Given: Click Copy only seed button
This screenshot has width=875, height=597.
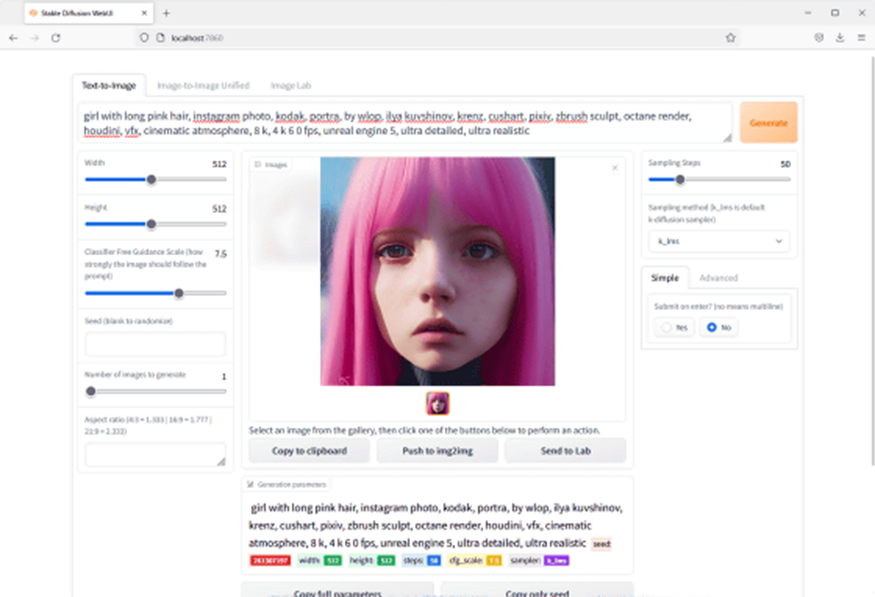Looking at the screenshot, I should tap(537, 590).
